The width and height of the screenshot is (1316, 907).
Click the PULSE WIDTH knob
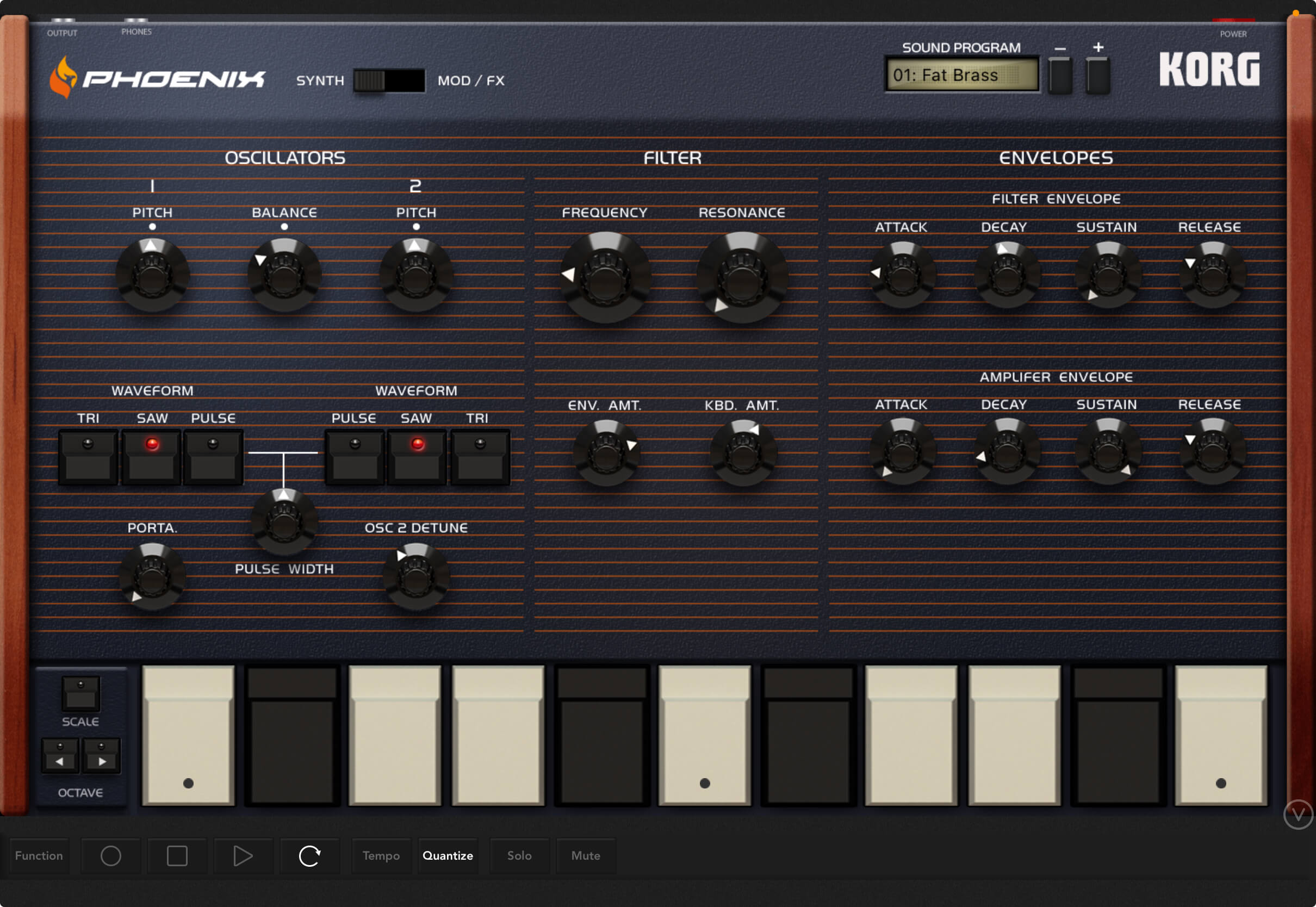click(284, 521)
